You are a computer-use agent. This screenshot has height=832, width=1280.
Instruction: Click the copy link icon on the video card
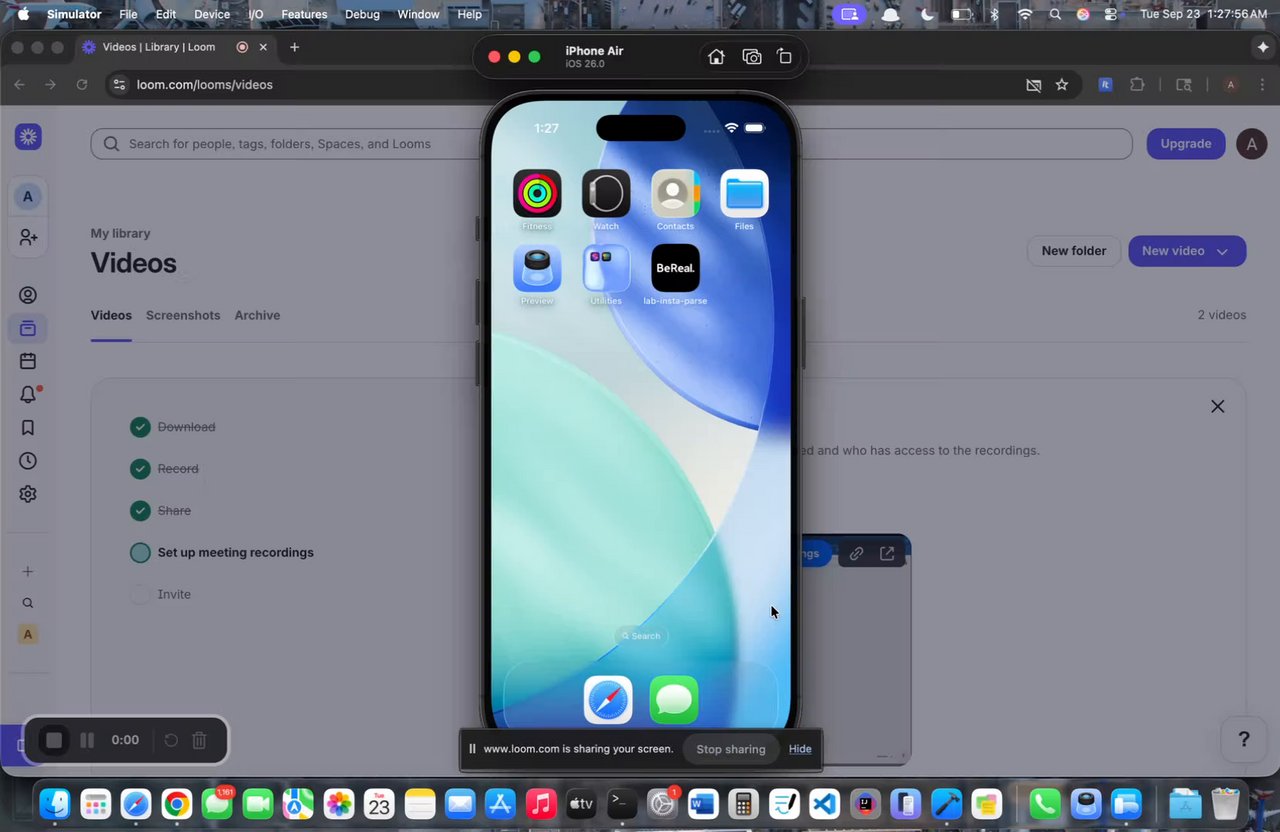coord(856,553)
